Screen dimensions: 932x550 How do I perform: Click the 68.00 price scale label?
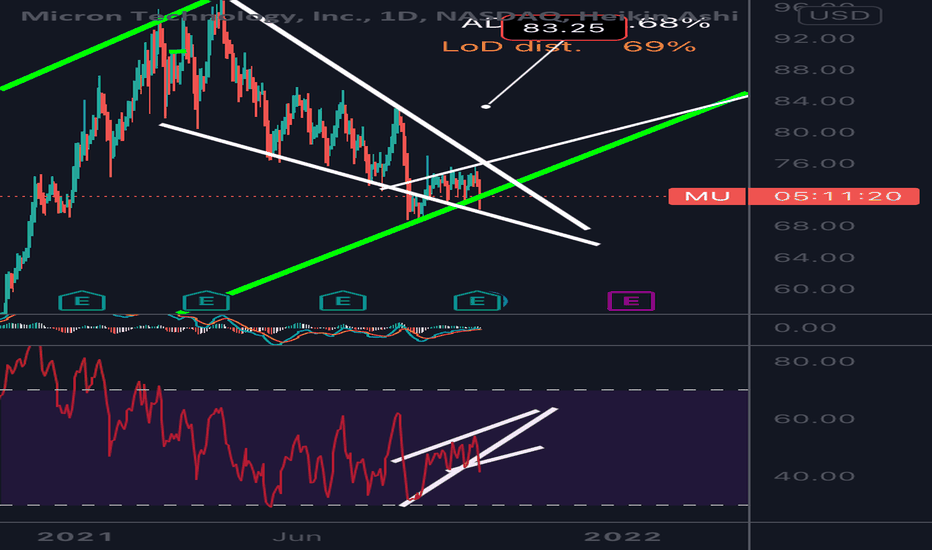(814, 226)
